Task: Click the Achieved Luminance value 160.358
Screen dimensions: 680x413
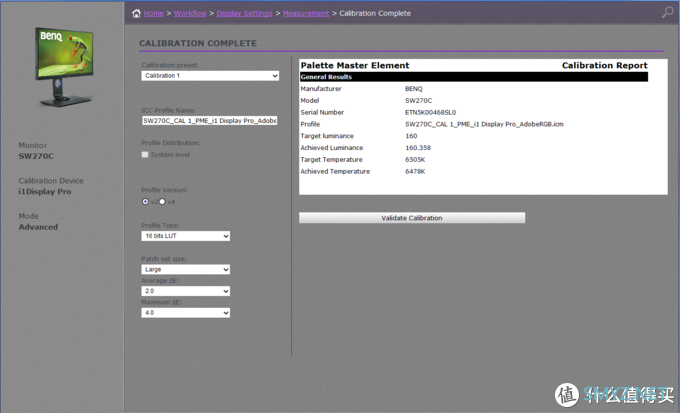Action: click(x=418, y=148)
